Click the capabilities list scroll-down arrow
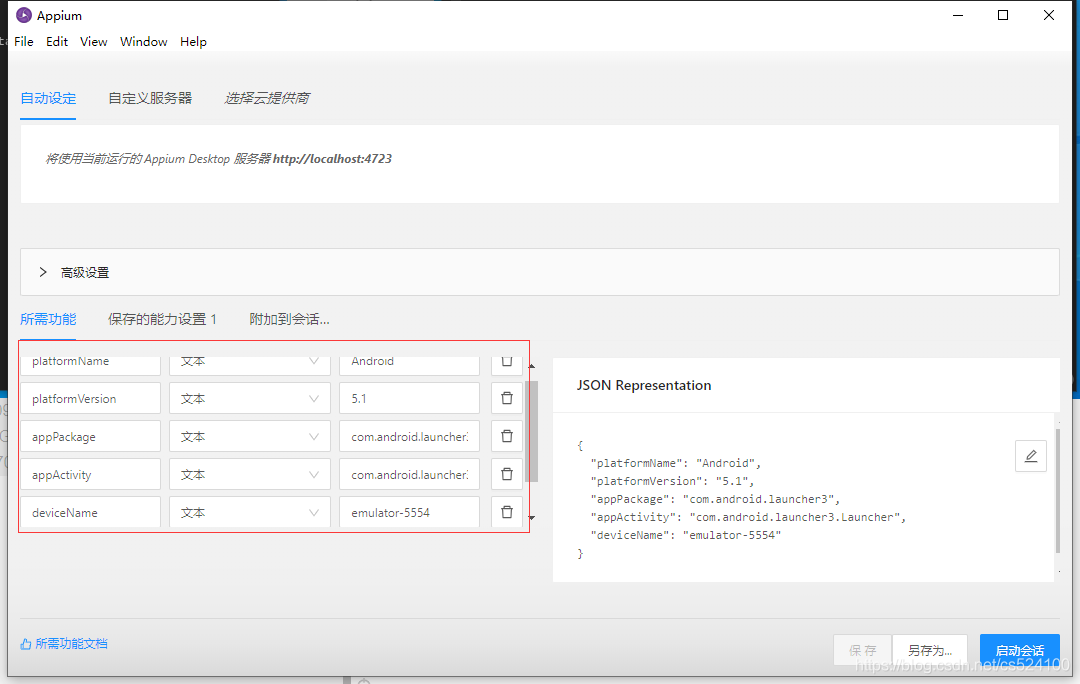Screen dimensions: 1080x684 (x=532, y=517)
